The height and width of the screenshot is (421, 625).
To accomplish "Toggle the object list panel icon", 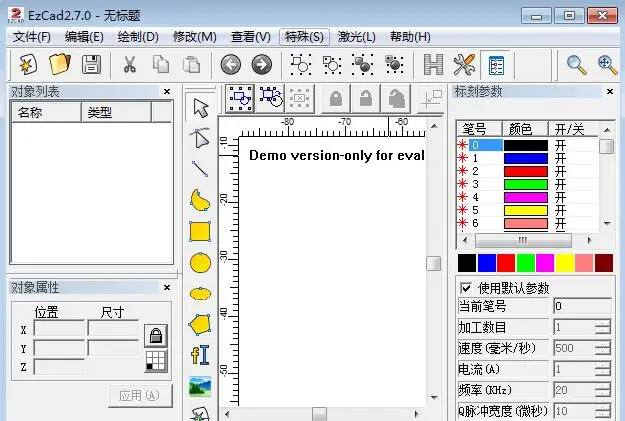I will 495,65.
